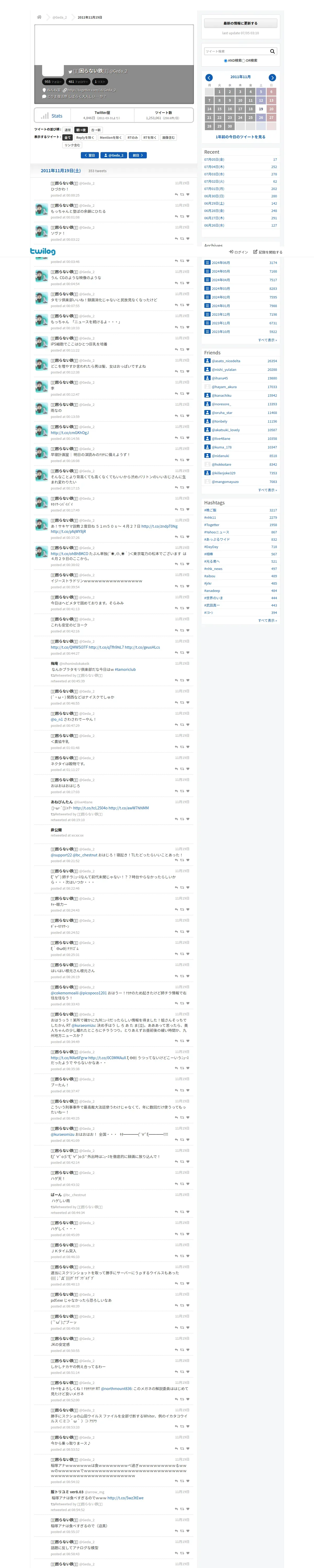Open Recent entry 07月05日(金)
Image resolution: width=314 pixels, height=1568 pixels.
(x=214, y=159)
